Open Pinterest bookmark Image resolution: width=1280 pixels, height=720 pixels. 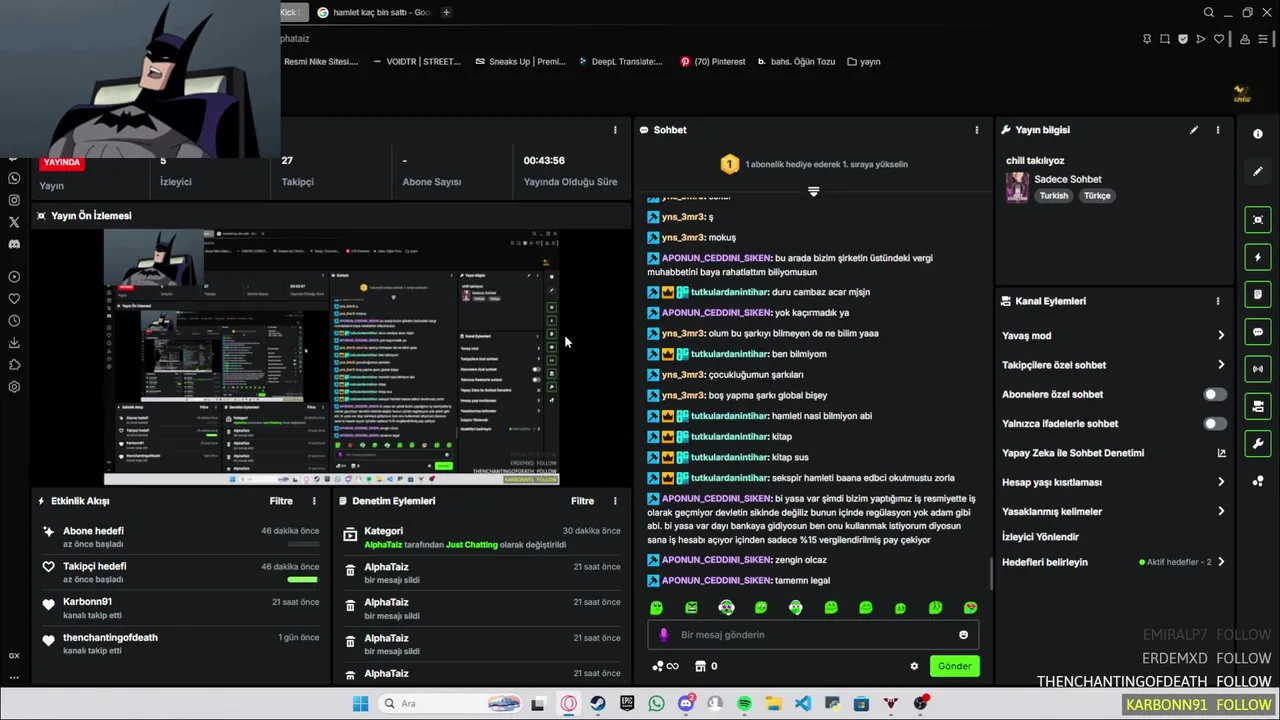point(712,61)
